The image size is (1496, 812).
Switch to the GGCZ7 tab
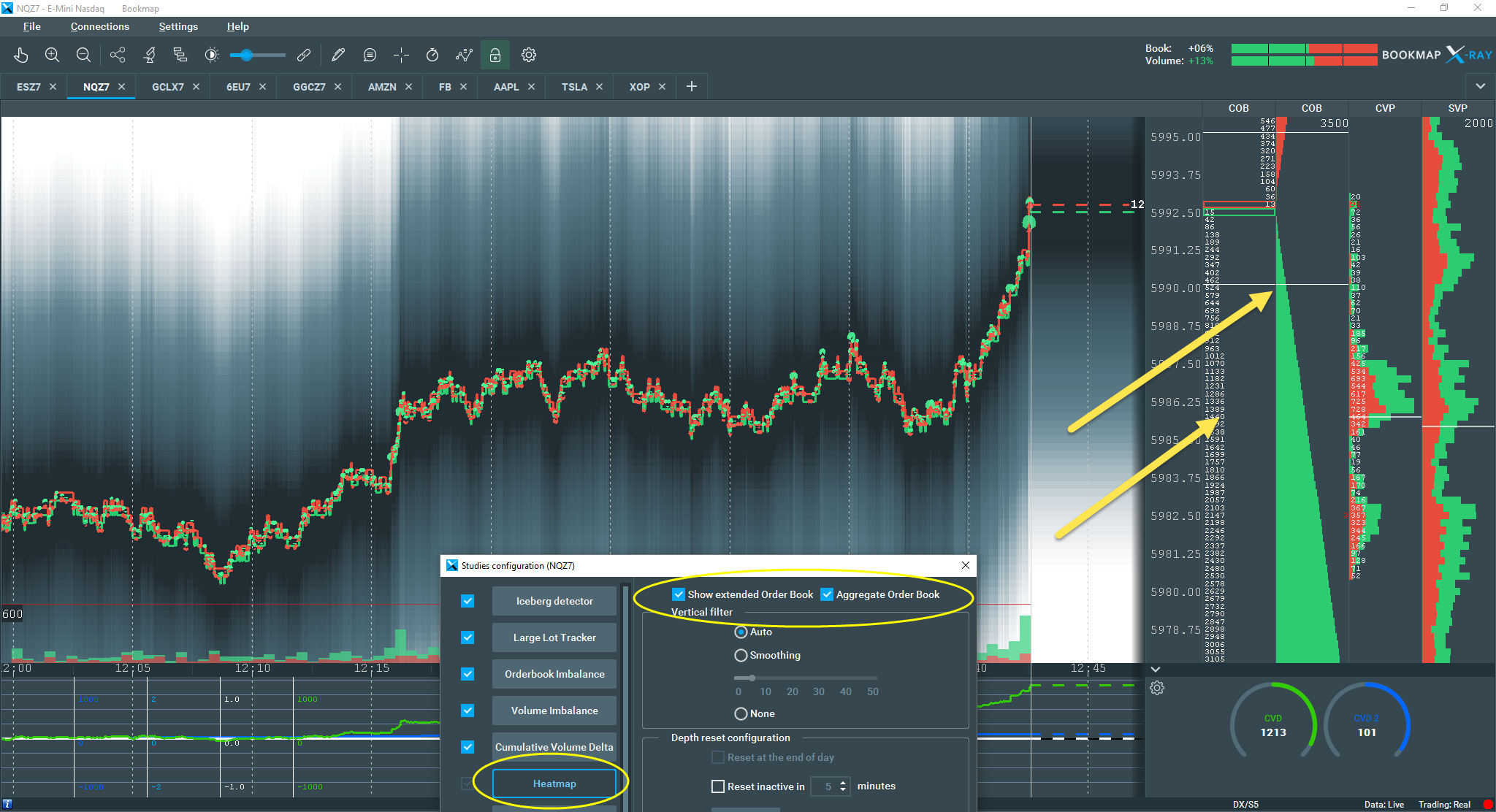point(309,86)
